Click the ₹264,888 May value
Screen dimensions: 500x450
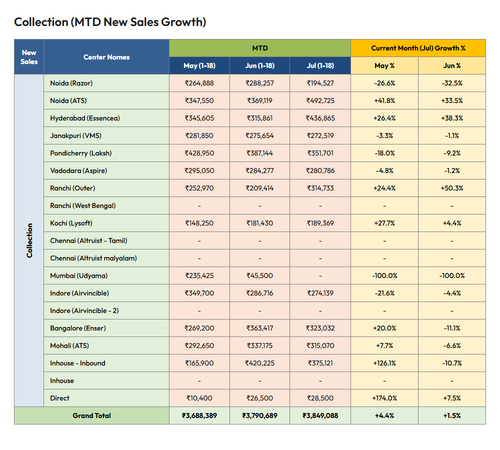tap(199, 83)
